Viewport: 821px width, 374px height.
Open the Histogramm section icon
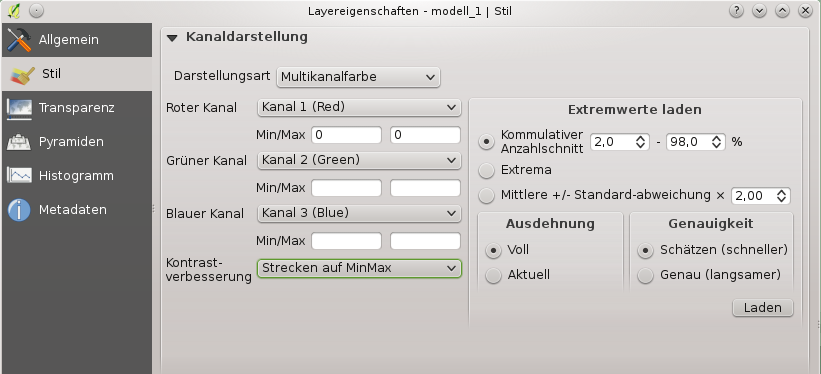click(19, 175)
